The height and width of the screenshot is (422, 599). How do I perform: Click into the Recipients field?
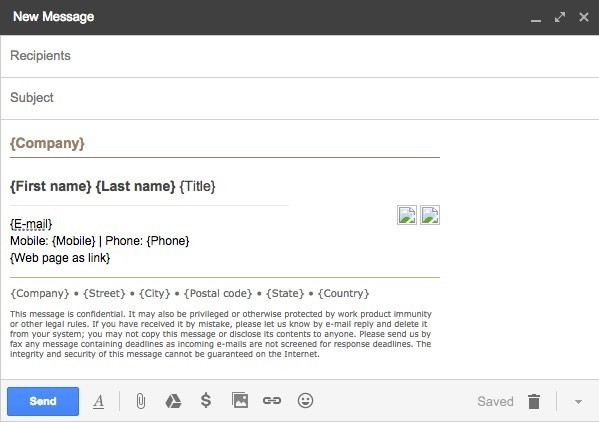point(300,56)
